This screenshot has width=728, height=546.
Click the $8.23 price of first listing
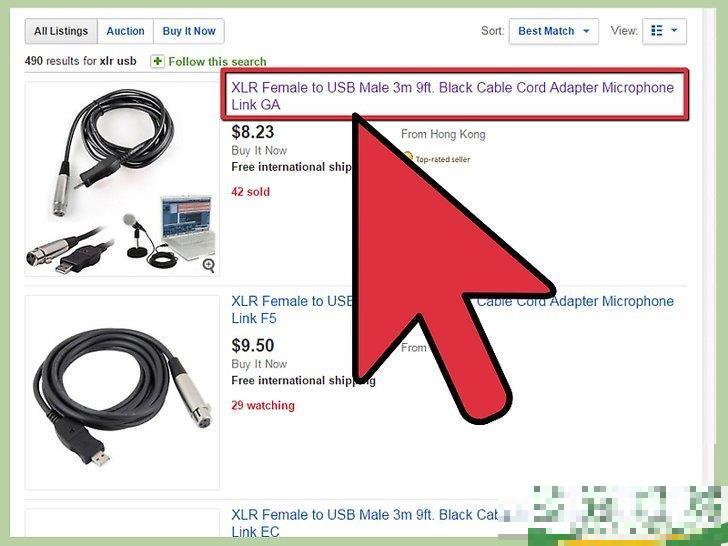(x=253, y=132)
